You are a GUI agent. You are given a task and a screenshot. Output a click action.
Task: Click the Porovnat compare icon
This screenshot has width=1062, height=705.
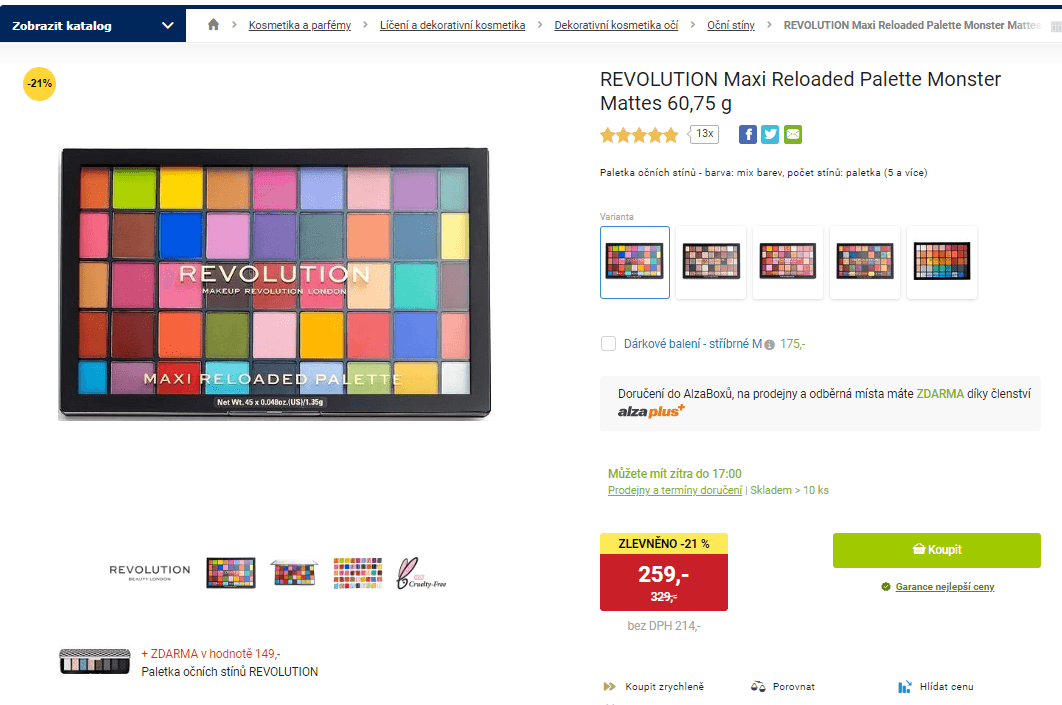tap(758, 687)
